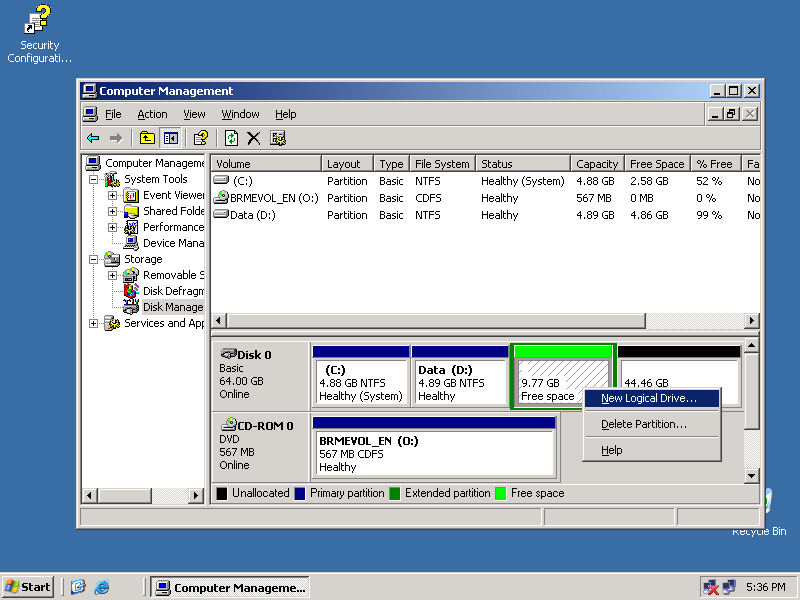This screenshot has width=800, height=600.
Task: Select the Data (D:) partition block
Action: (460, 376)
